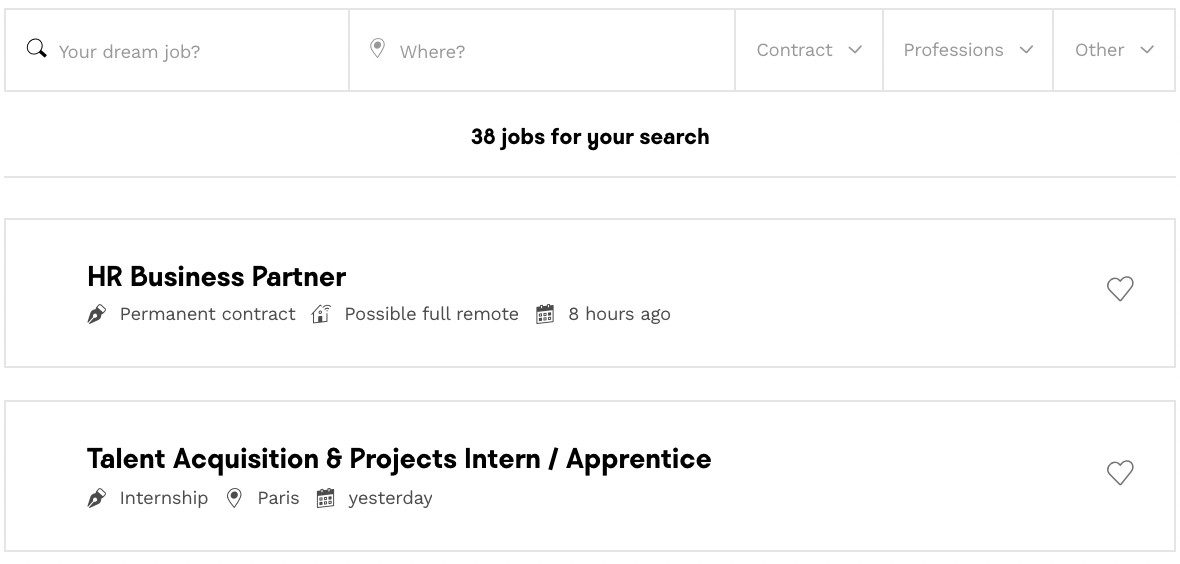Click pen icon beside Permanent contract
Screen dimensions: 1180x564
click(97, 315)
